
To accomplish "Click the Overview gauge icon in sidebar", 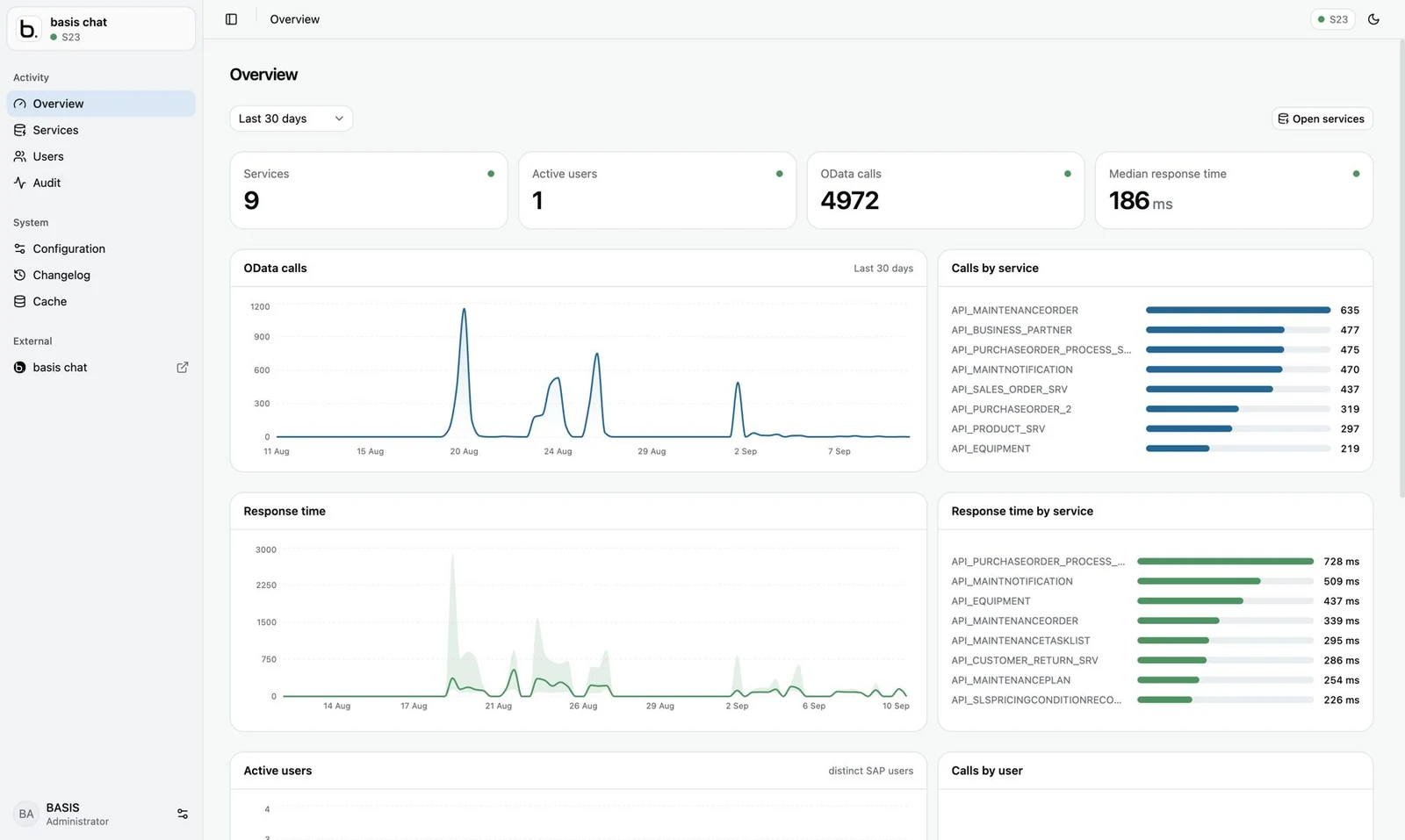I will point(19,104).
